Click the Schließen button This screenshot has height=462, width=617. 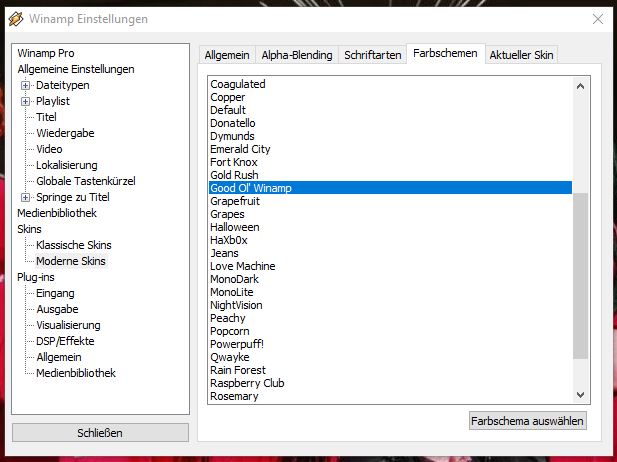click(100, 433)
